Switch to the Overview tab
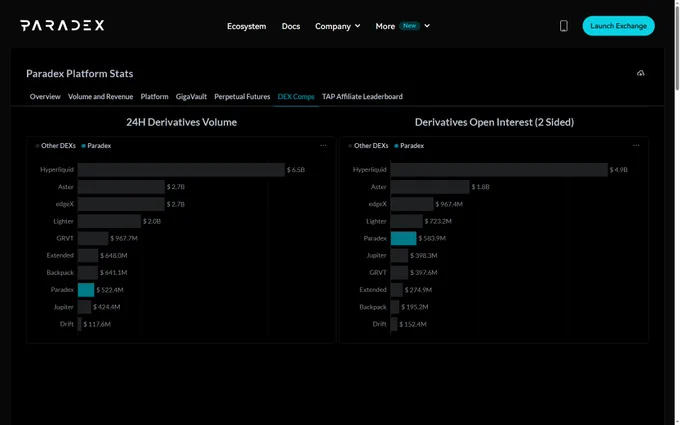 [45, 97]
